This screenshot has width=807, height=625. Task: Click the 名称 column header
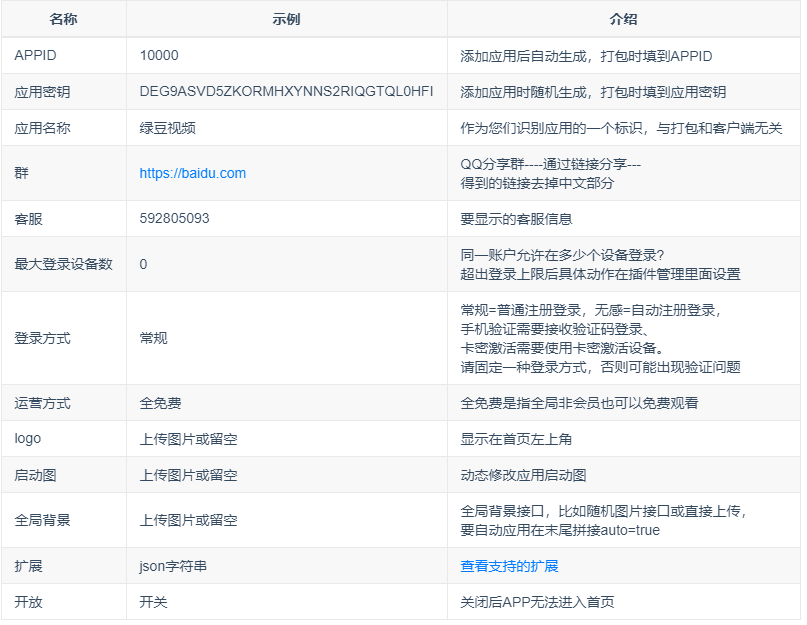coord(63,19)
